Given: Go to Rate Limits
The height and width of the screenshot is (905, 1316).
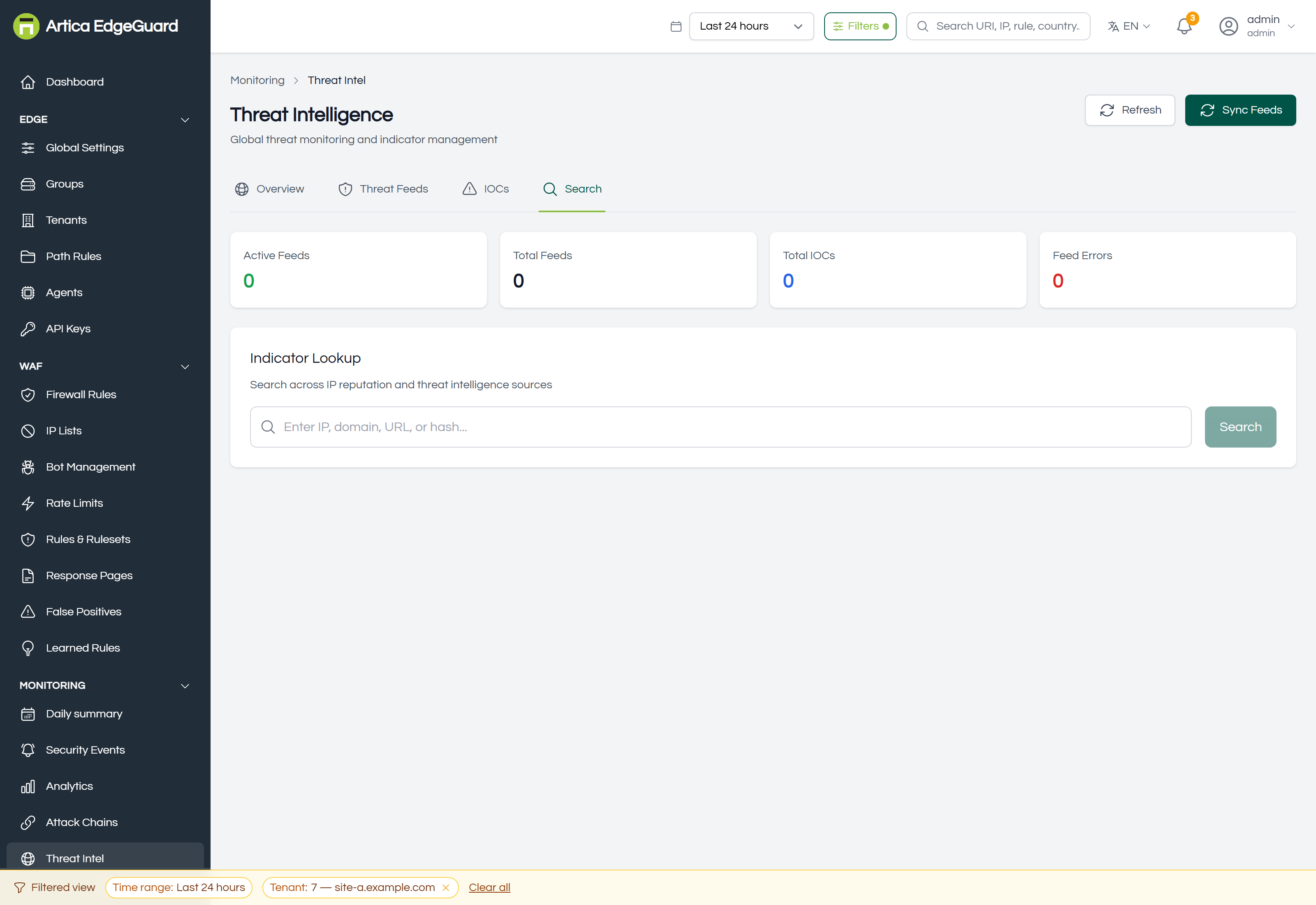Looking at the screenshot, I should (105, 504).
